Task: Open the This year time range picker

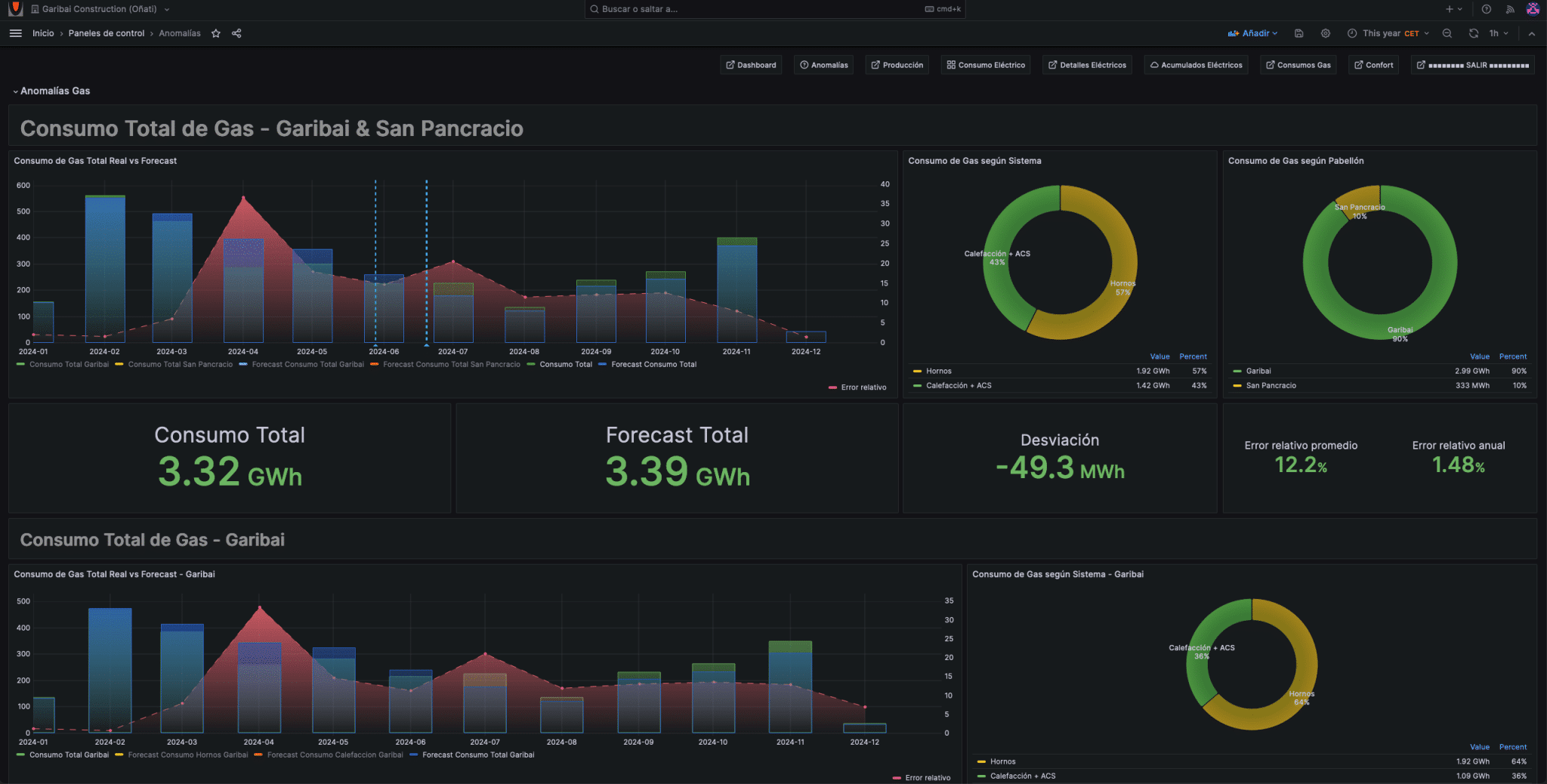Action: (1388, 33)
